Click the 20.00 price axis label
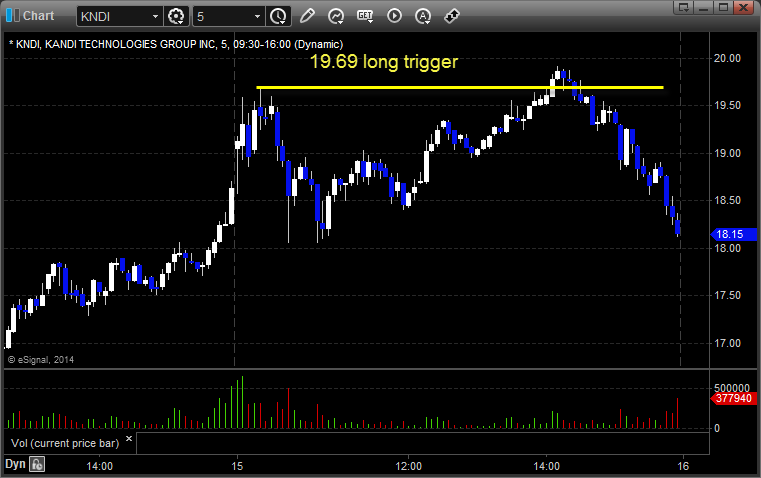The height and width of the screenshot is (478, 761). coord(727,58)
